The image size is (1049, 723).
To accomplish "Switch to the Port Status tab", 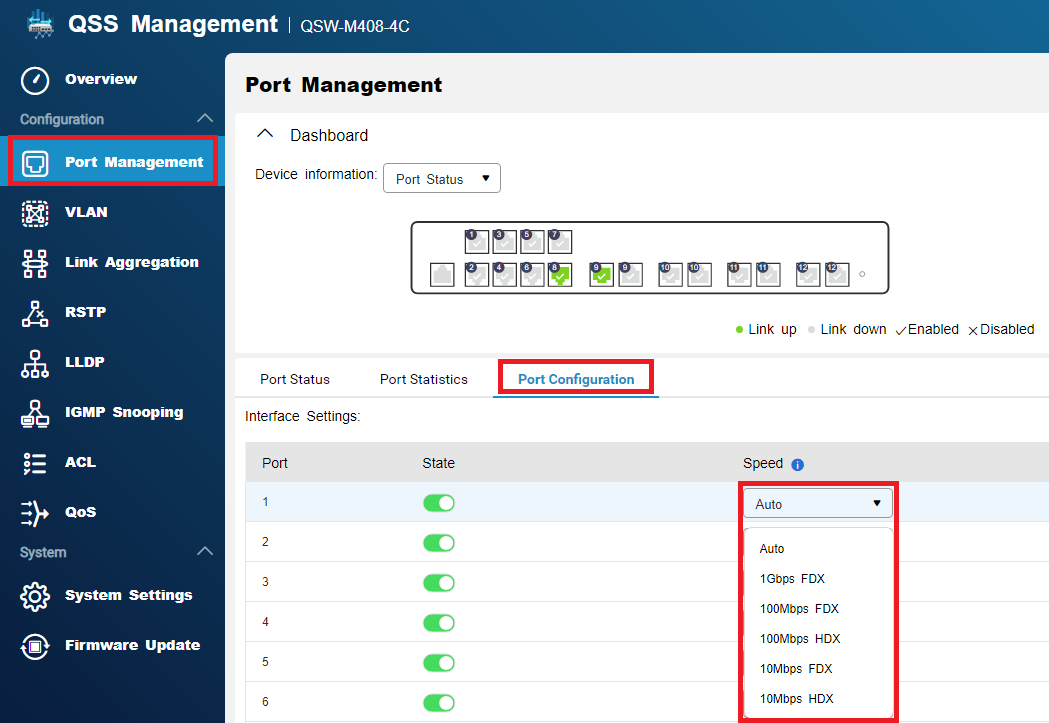I will click(294, 379).
